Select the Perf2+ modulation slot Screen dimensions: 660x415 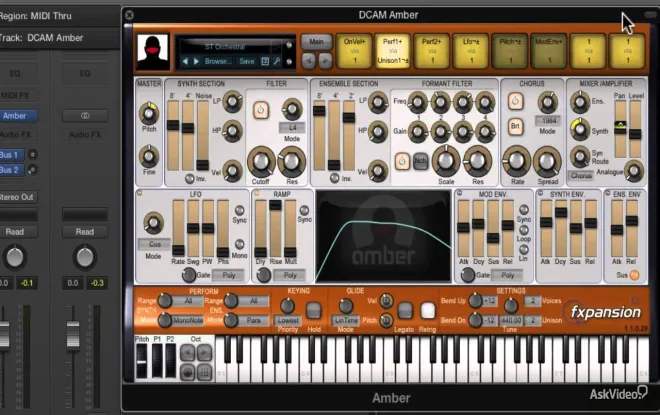point(432,51)
